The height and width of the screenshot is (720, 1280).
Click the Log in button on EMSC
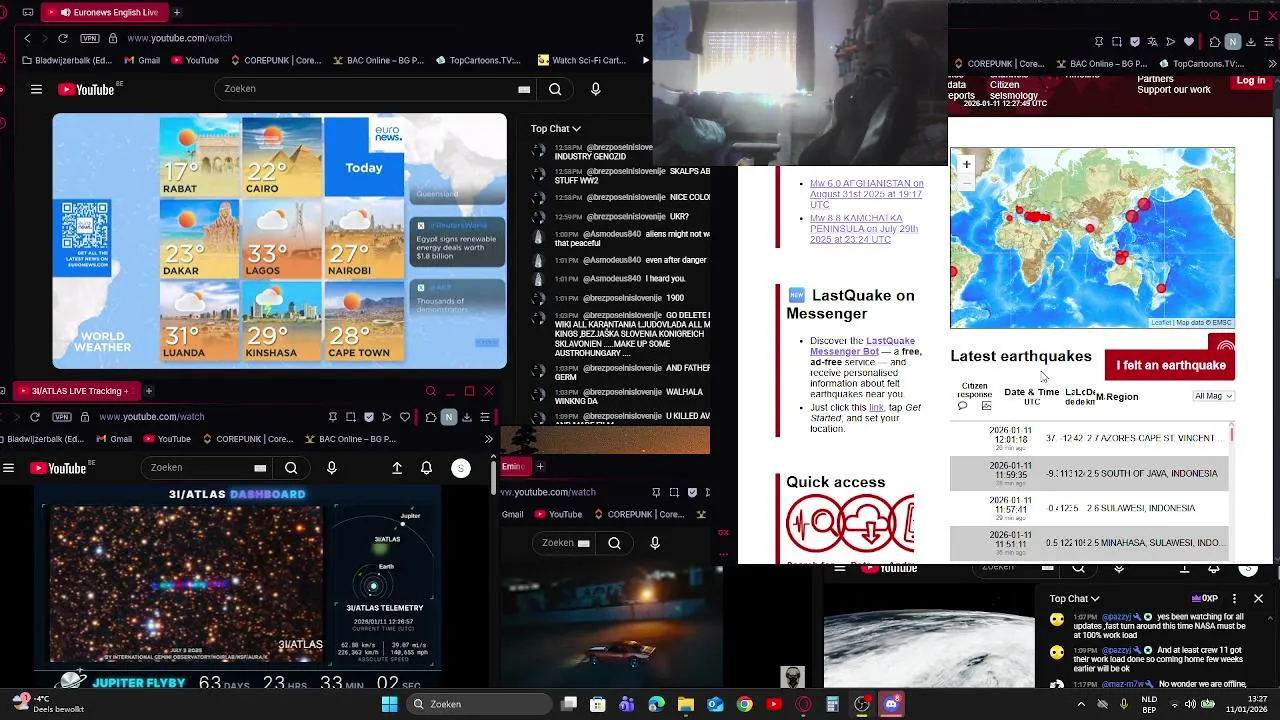click(1250, 81)
